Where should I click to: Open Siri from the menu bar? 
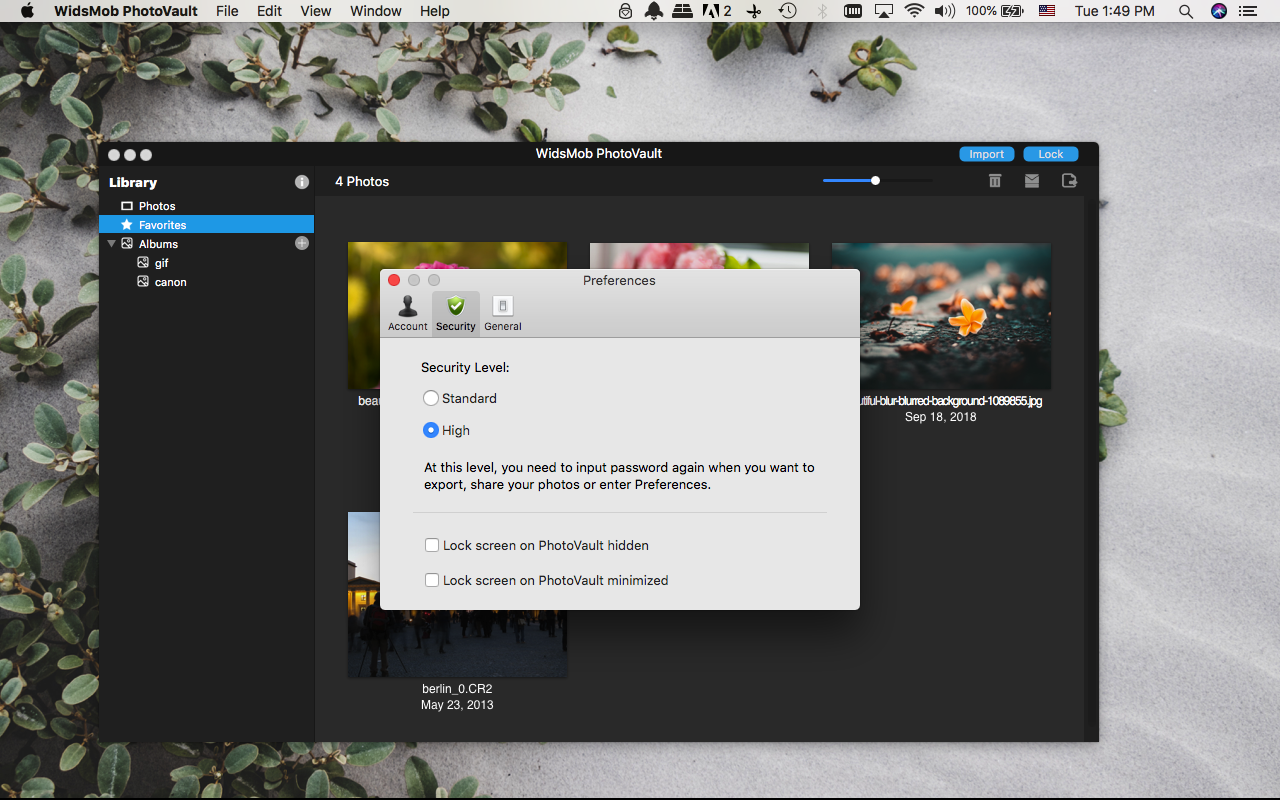1219,11
